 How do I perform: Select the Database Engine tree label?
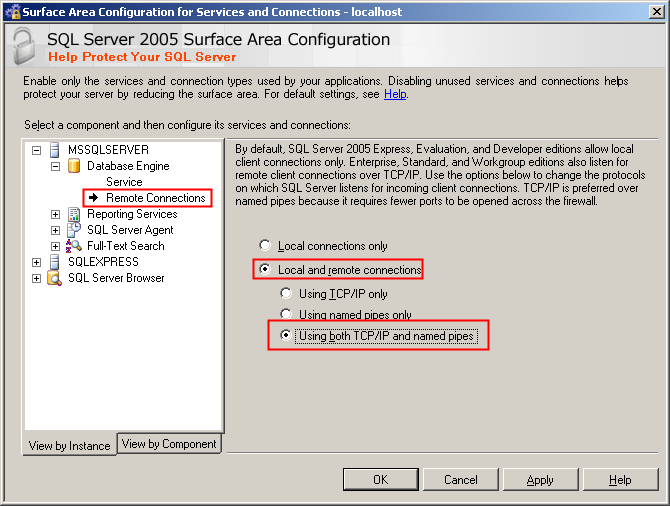point(128,166)
